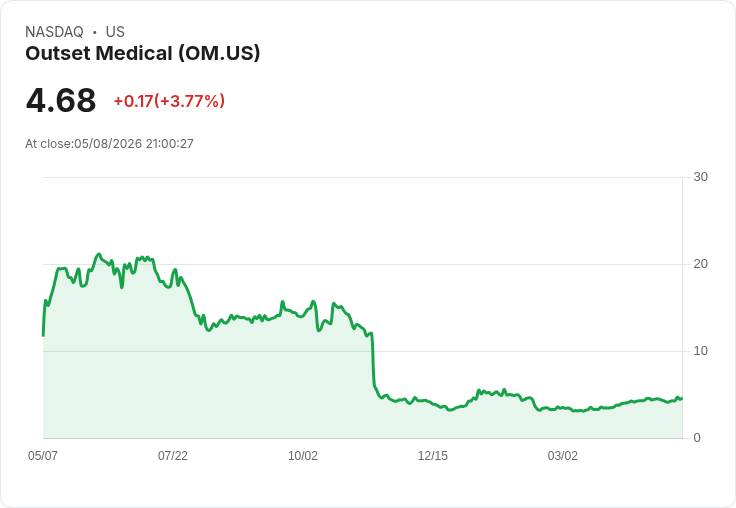Click the 30 value on price axis
Viewport: 736px width, 508px height.
pyautogui.click(x=700, y=177)
